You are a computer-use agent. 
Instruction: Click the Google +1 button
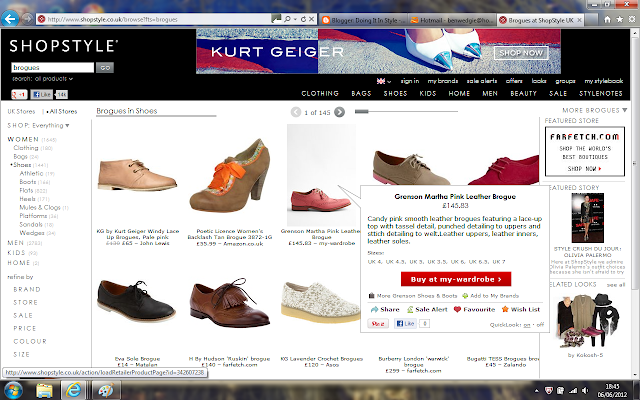coord(19,94)
